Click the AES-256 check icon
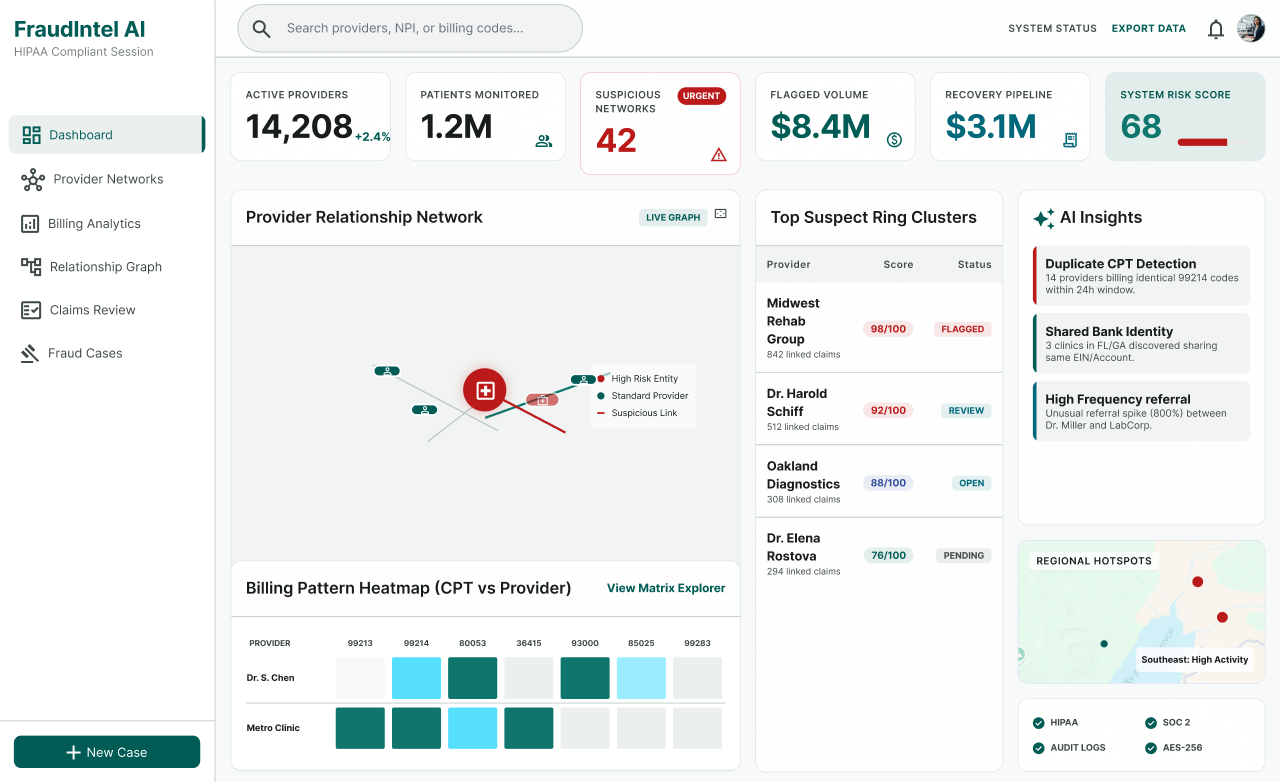Screen dimensions: 1280x782 (x=1150, y=748)
